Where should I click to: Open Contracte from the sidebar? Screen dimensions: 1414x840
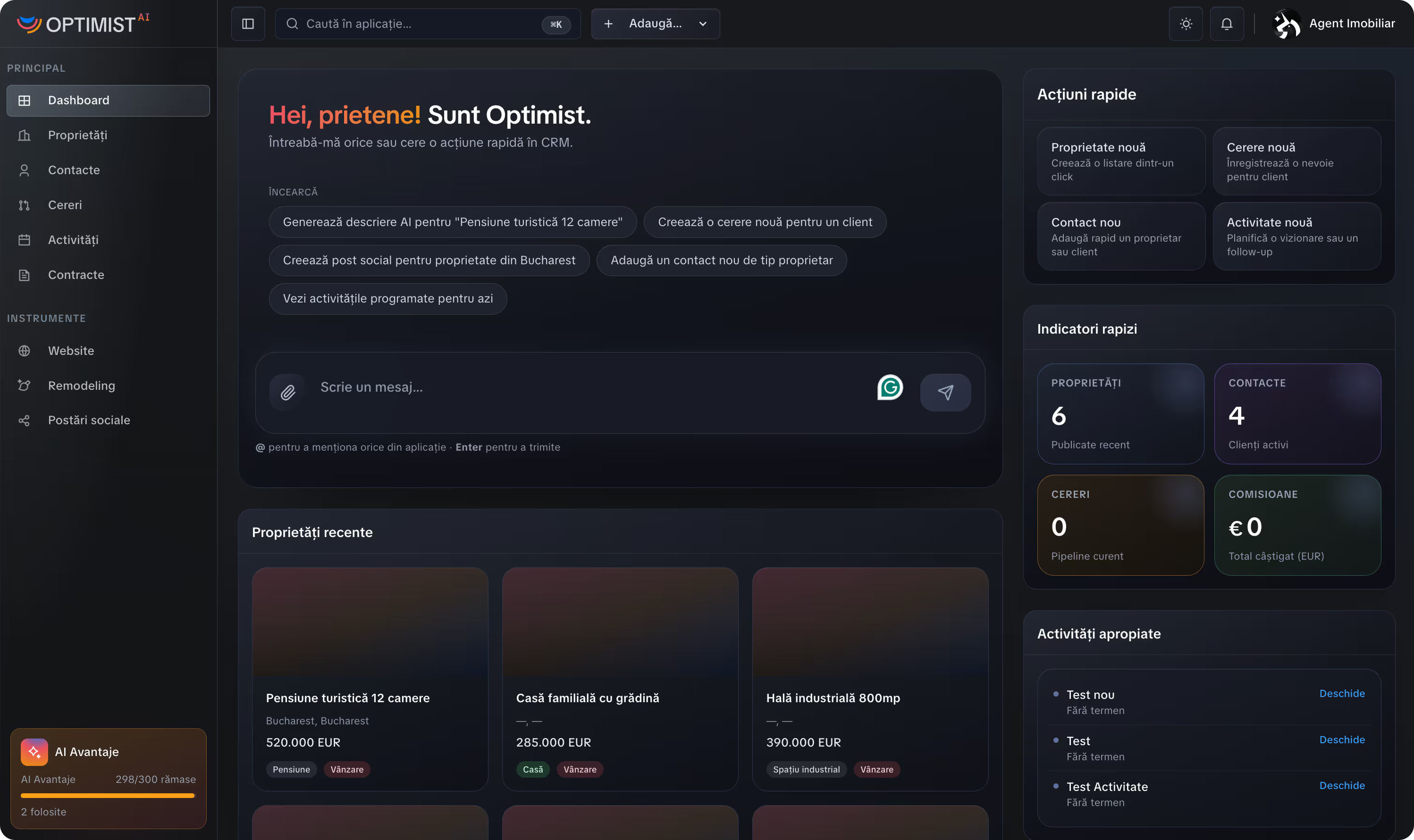[76, 275]
